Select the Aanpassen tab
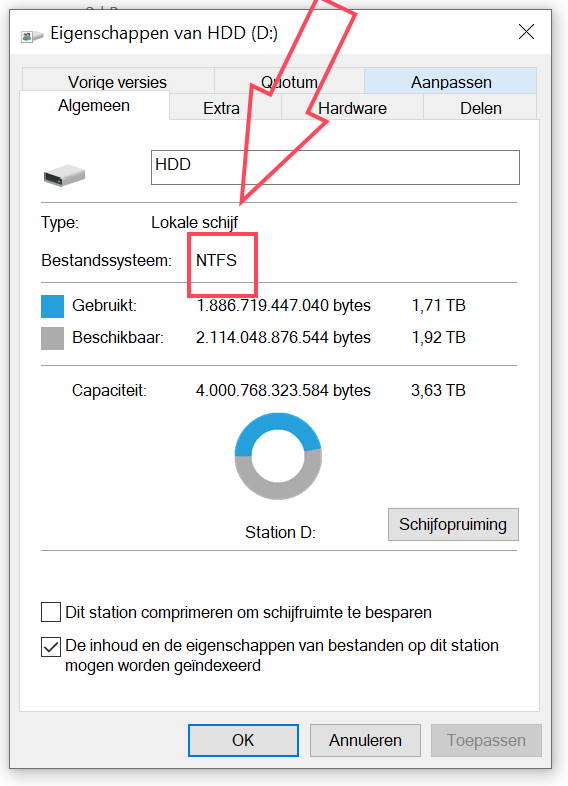The image size is (568, 786). tap(451, 81)
